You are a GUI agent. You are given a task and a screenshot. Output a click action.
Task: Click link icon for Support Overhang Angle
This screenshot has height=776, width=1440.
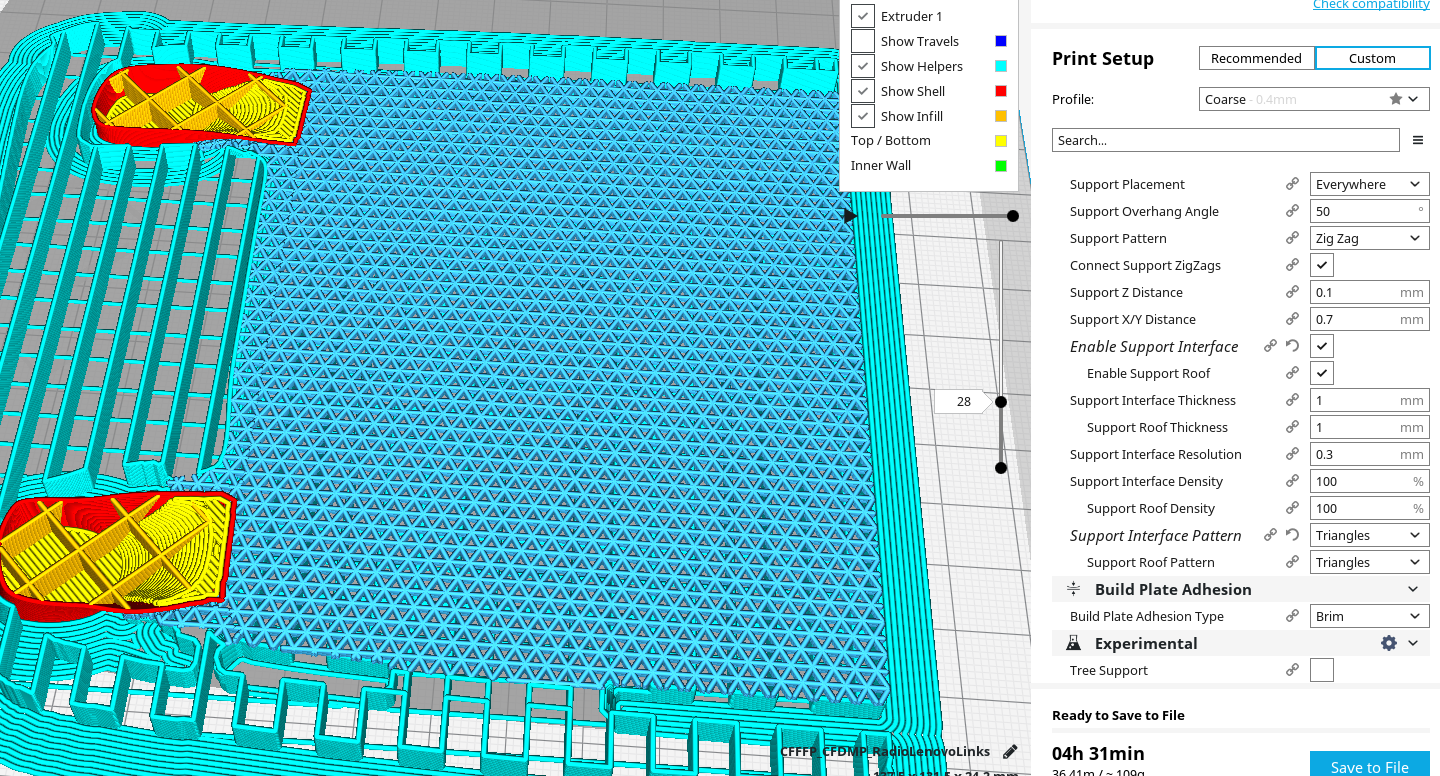(x=1292, y=211)
